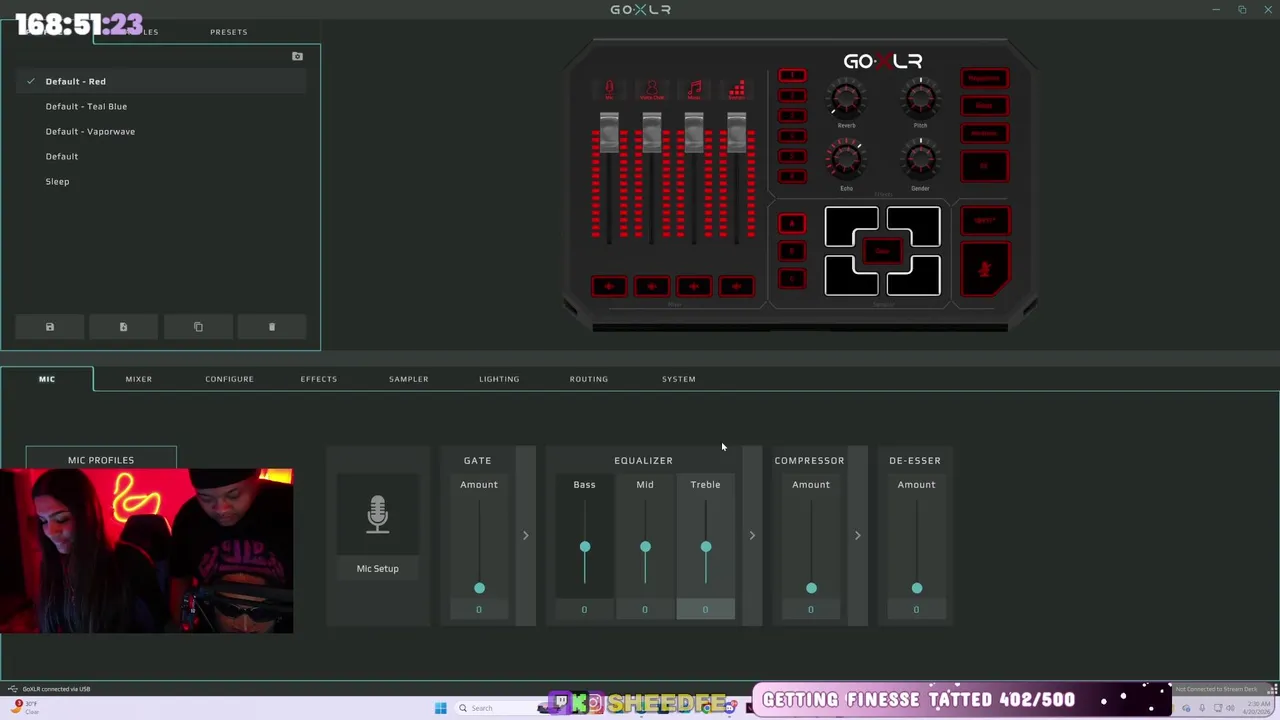Open Mic Setup via the microphone icon
This screenshot has height=720, width=1280.
pos(377,514)
